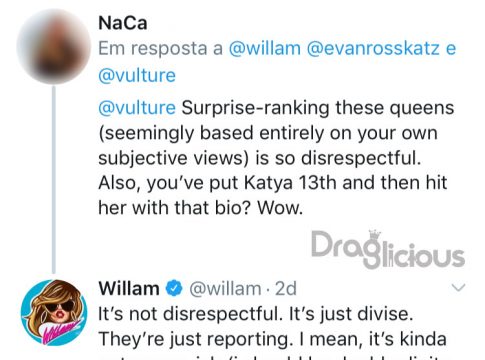Open the @evanrosskatz mention link

coord(373,49)
